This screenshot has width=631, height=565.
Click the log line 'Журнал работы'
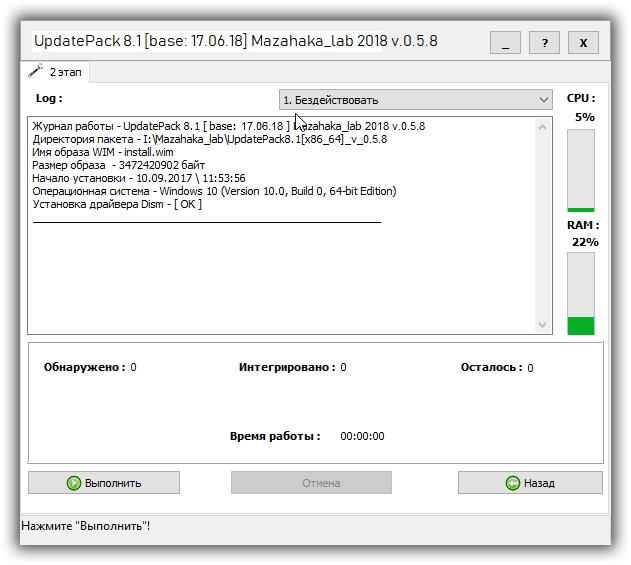tap(229, 126)
